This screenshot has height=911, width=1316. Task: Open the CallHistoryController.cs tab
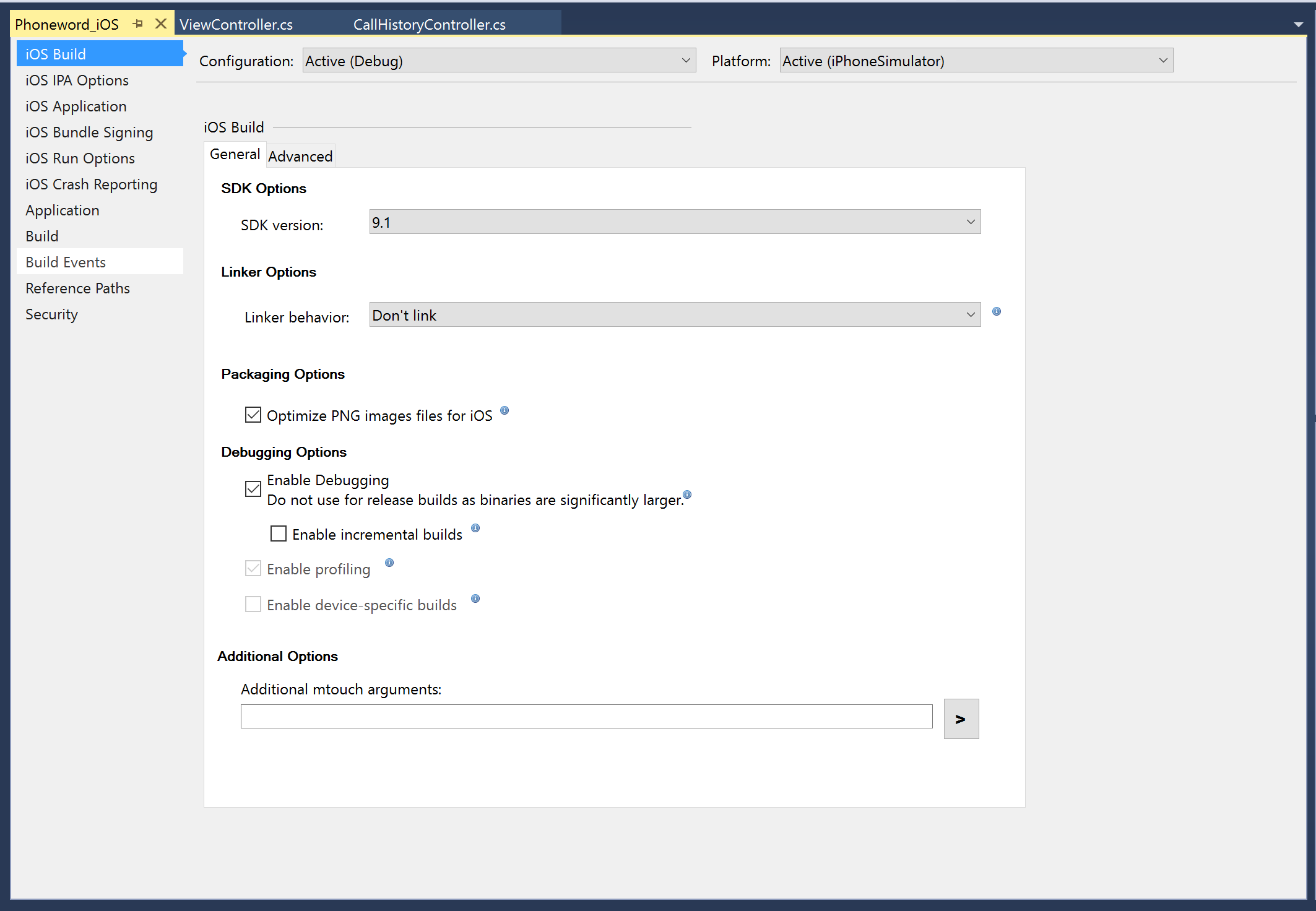pyautogui.click(x=430, y=24)
